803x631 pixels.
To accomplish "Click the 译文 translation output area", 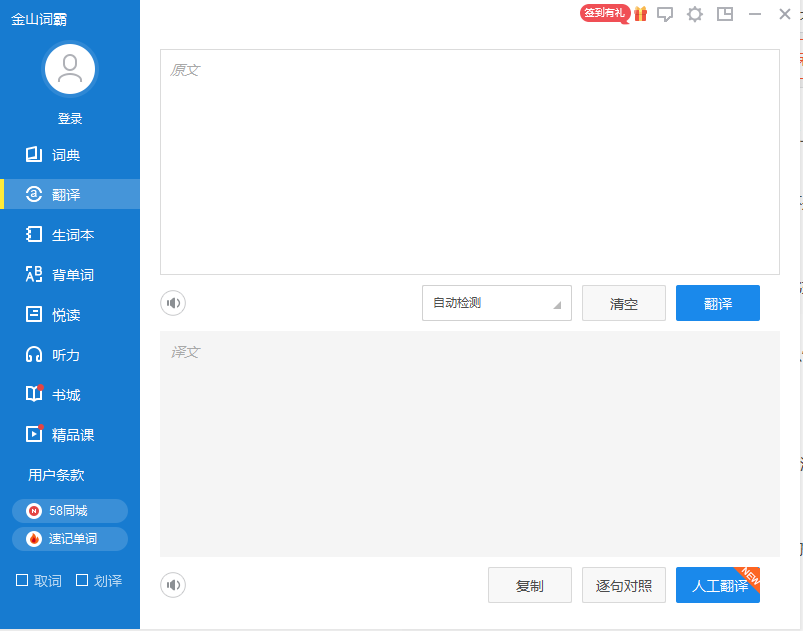I will [470, 444].
